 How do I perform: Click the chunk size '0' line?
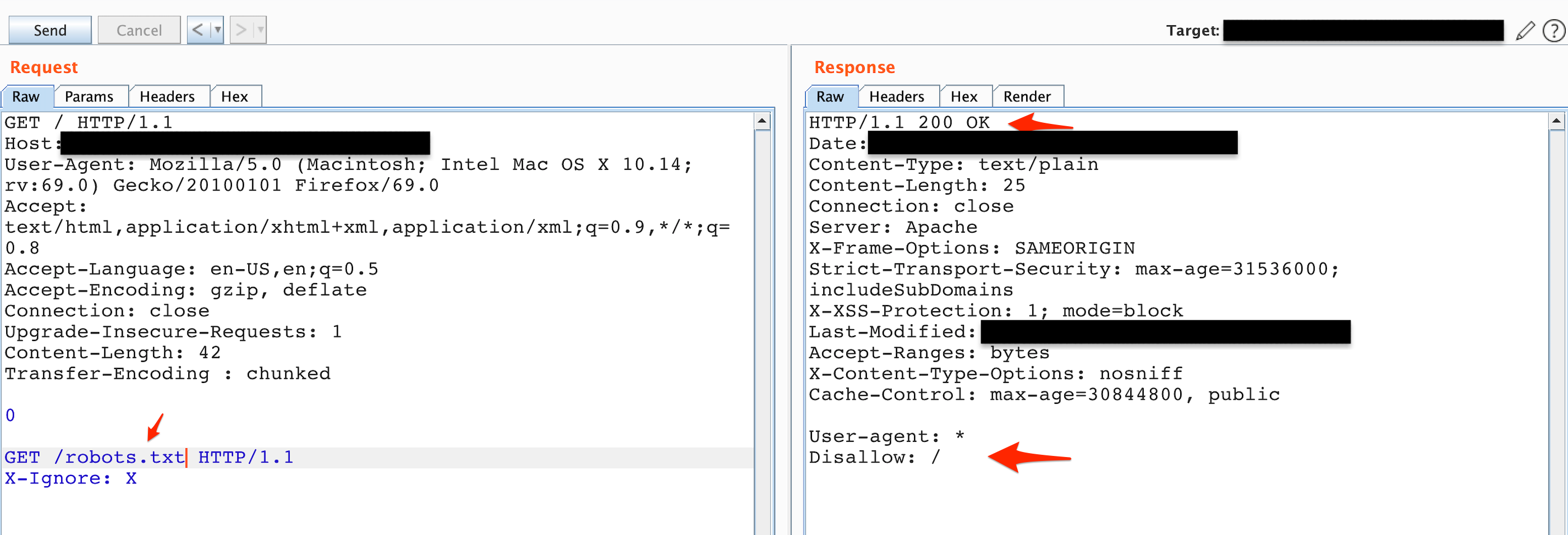[x=10, y=416]
